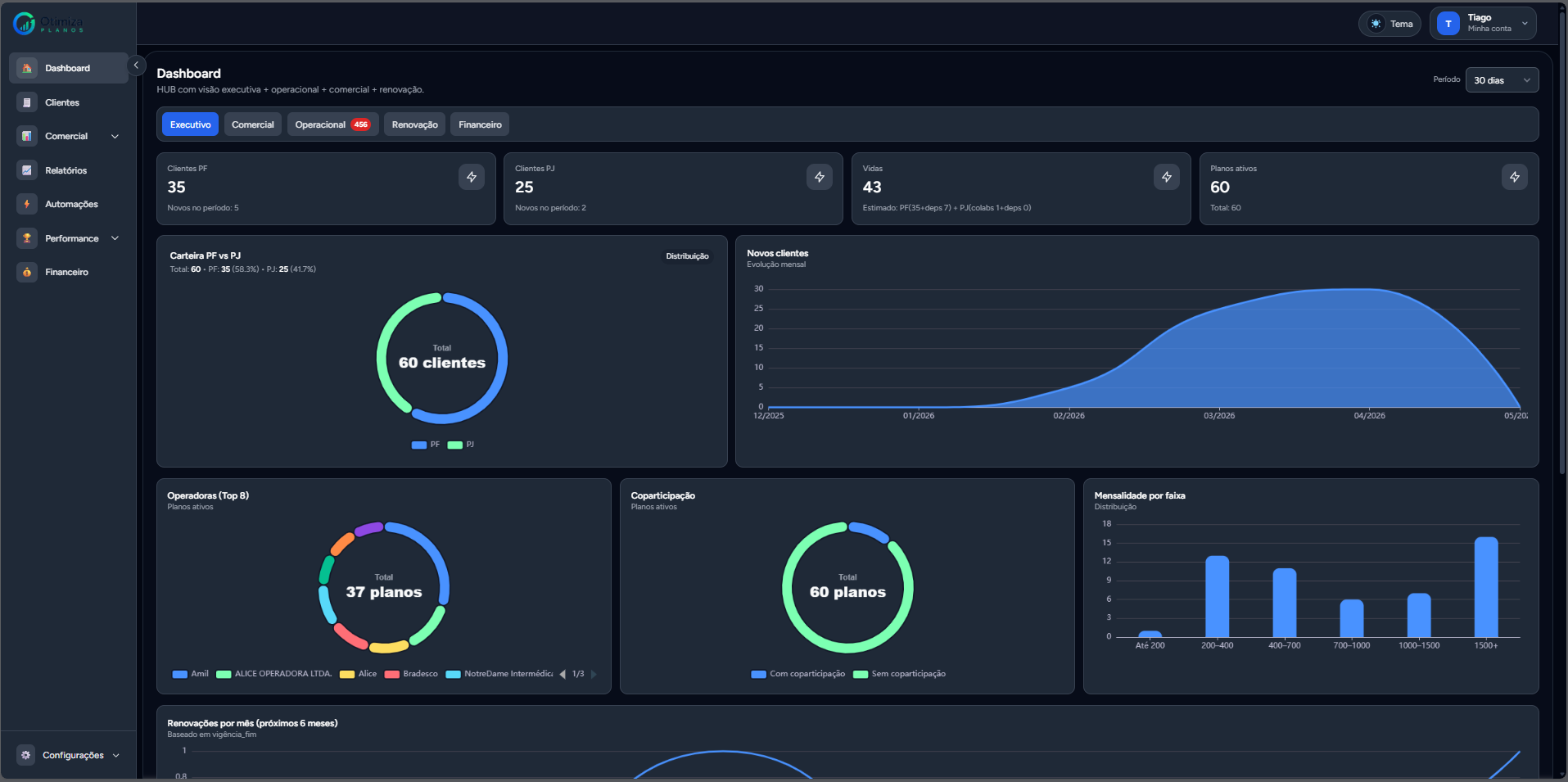
Task: Click the Financeiro money bag icon
Action: (x=27, y=272)
